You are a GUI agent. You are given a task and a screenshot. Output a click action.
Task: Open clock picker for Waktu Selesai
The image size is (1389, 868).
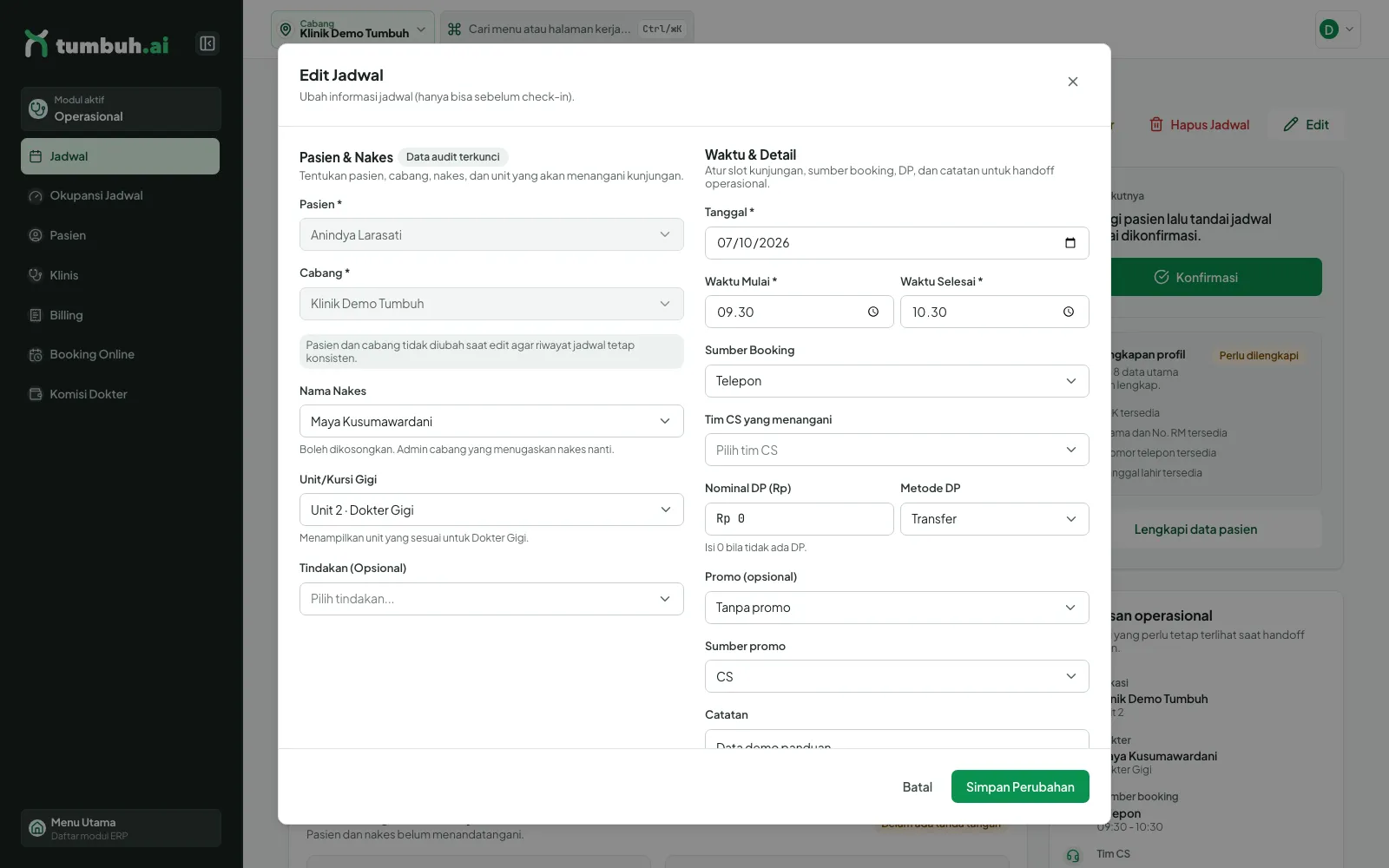(x=1069, y=312)
